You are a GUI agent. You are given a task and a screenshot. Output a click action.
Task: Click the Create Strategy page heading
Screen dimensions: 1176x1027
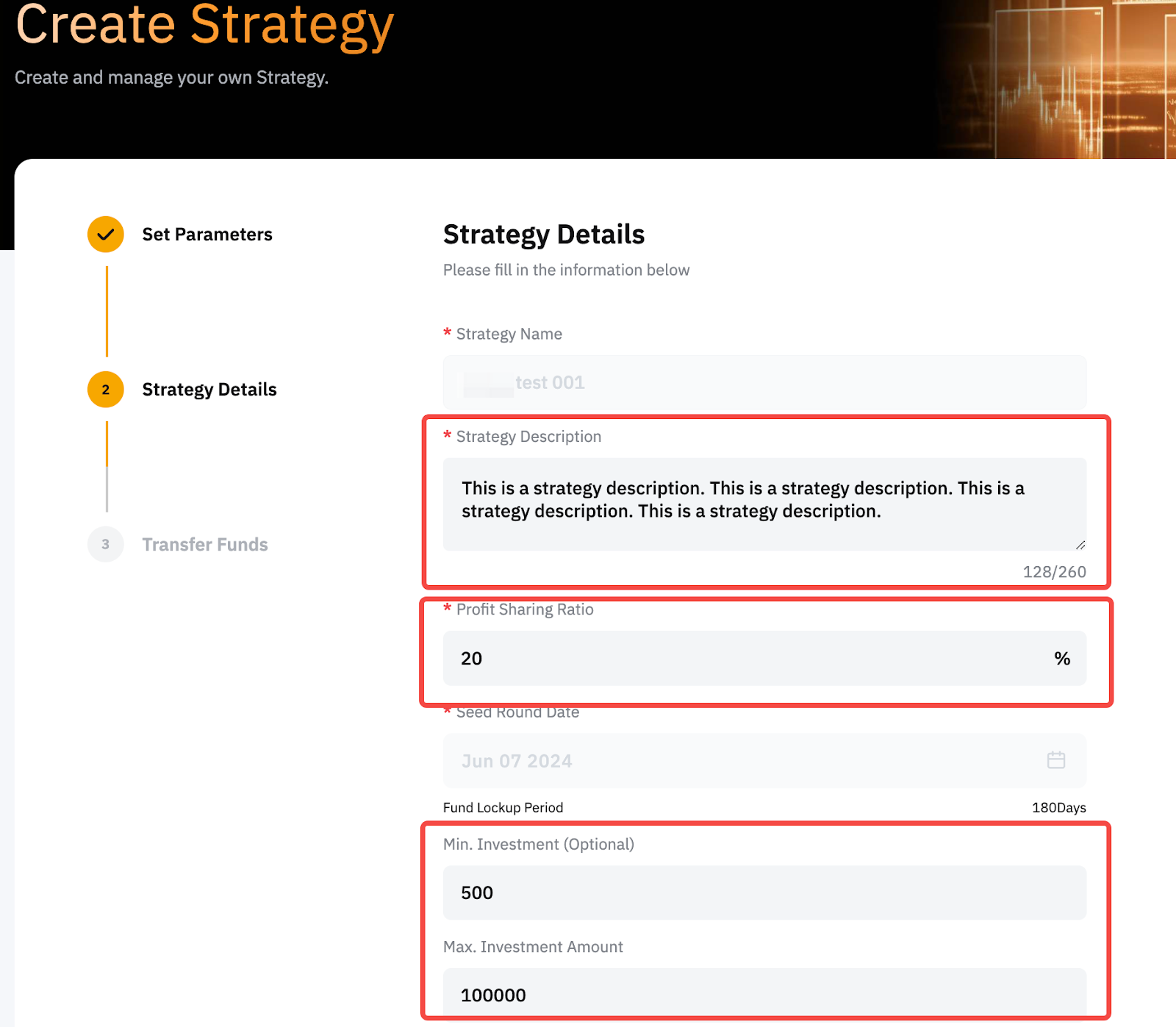tap(204, 25)
